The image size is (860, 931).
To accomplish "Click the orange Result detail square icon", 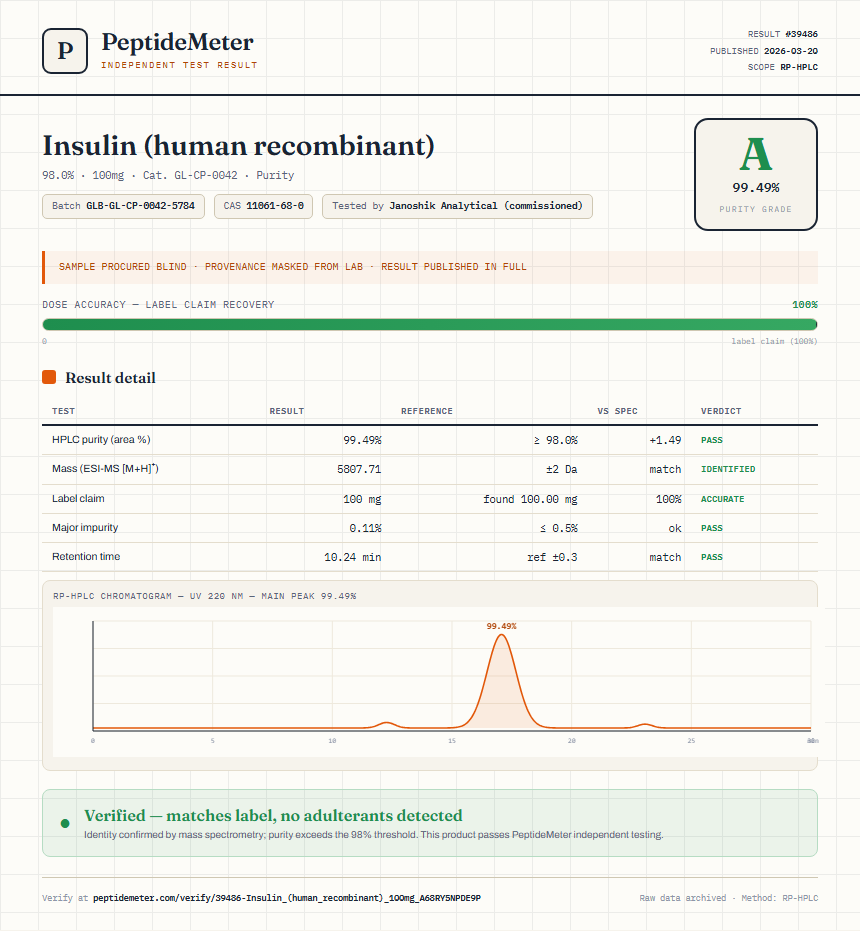I will tap(49, 377).
